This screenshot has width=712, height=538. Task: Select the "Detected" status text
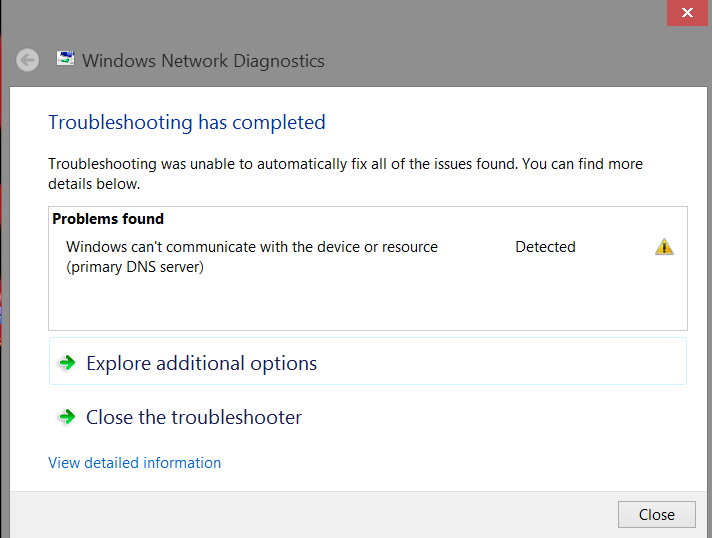click(x=545, y=247)
